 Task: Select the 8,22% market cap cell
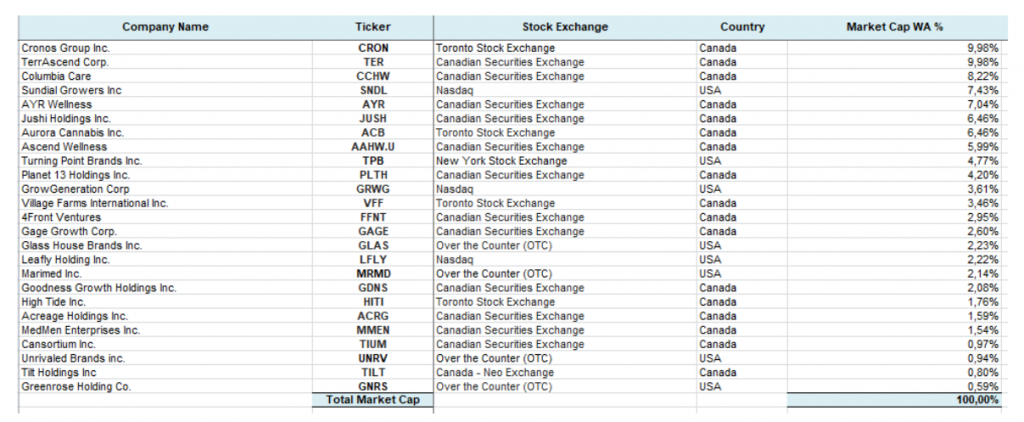[x=895, y=76]
